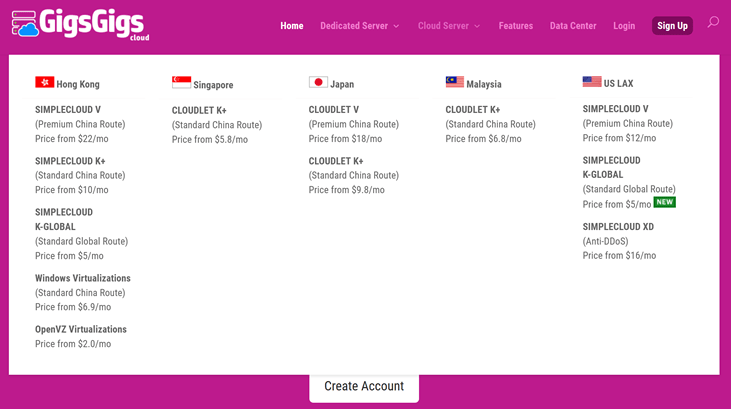Open SIMPLECLOUD XD Anti-DDoS plan
Screen dimensions: 731x409
pos(618,227)
